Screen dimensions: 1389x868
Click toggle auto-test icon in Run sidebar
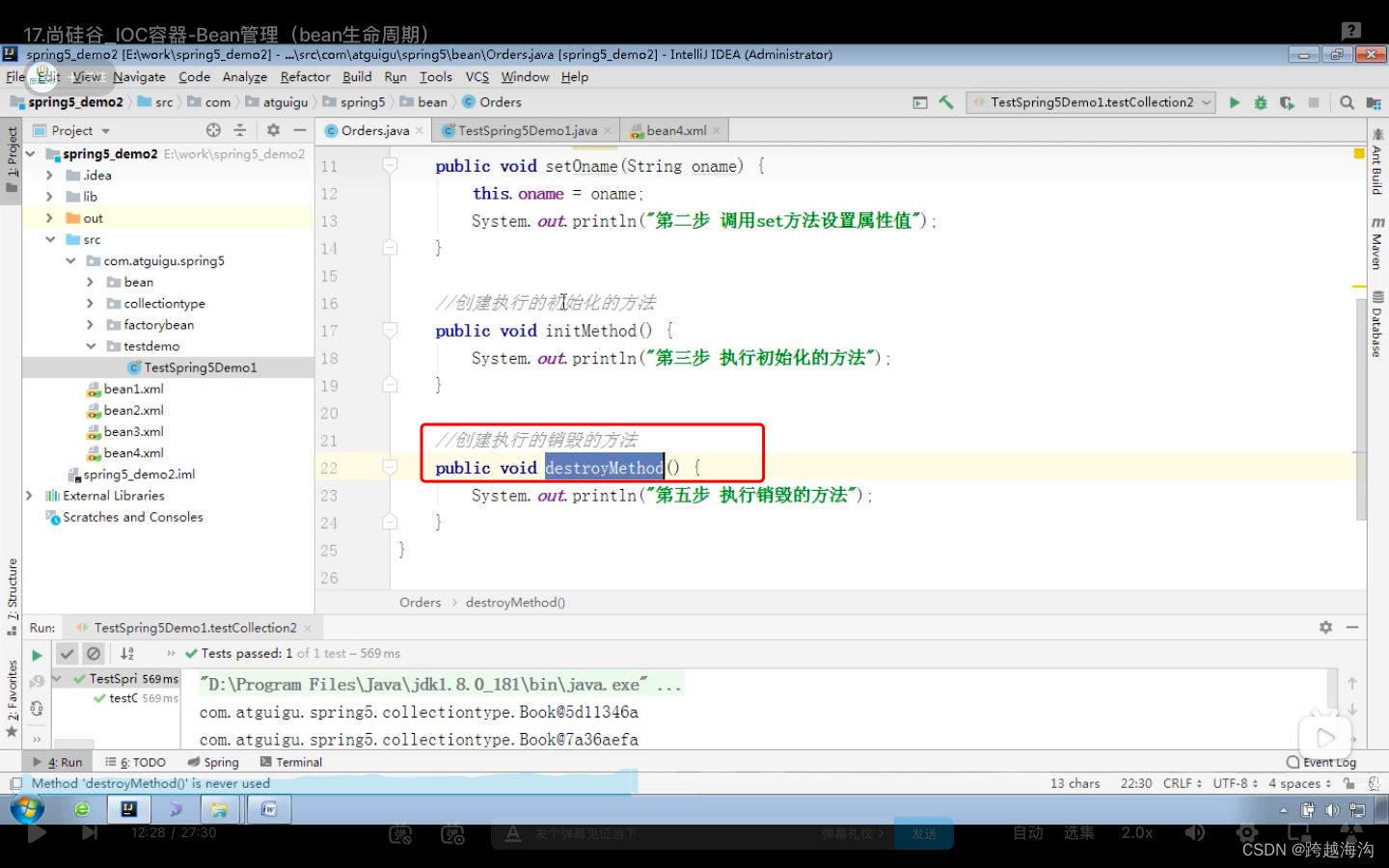point(37,709)
